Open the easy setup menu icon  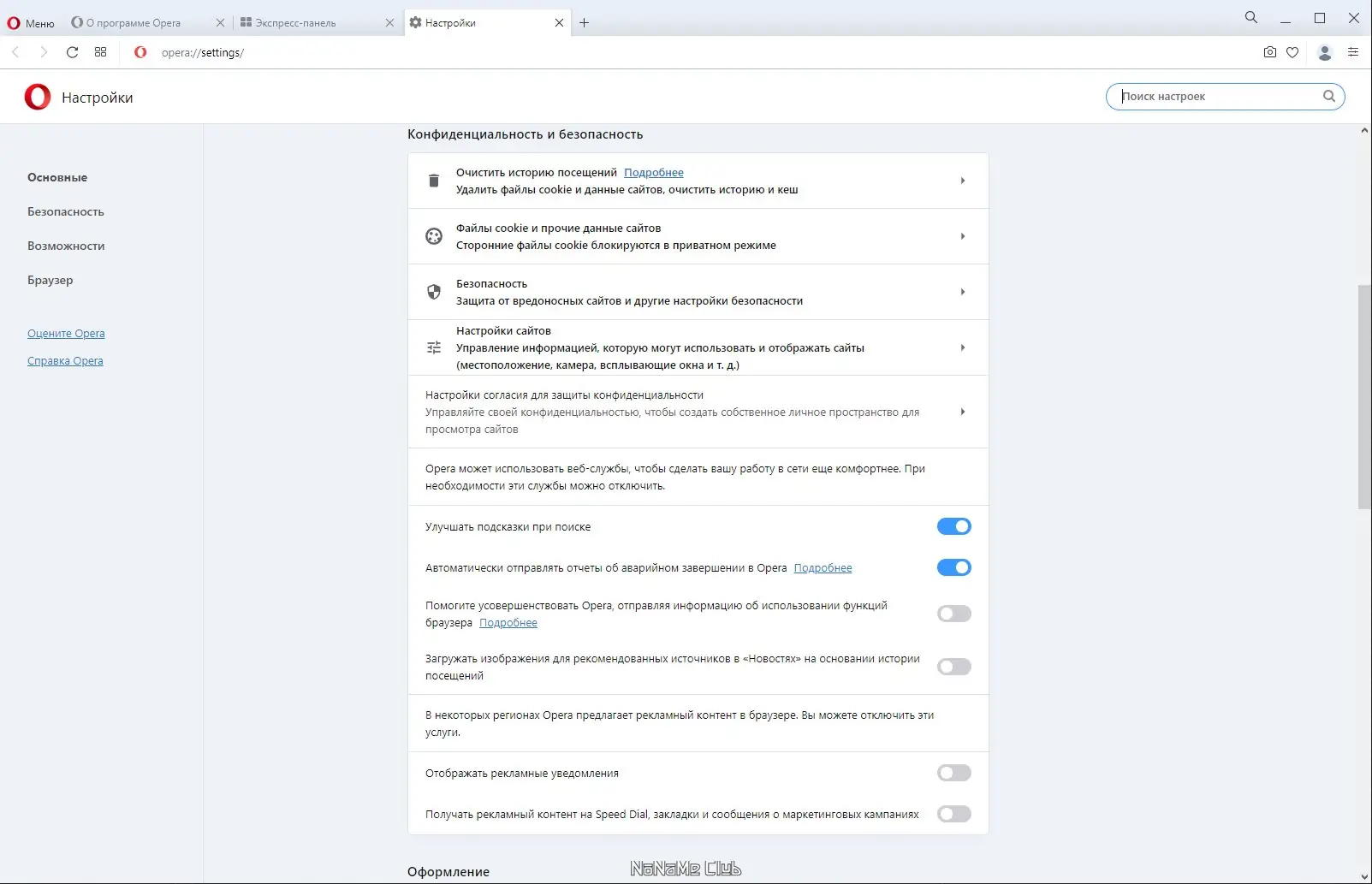[x=1353, y=52]
